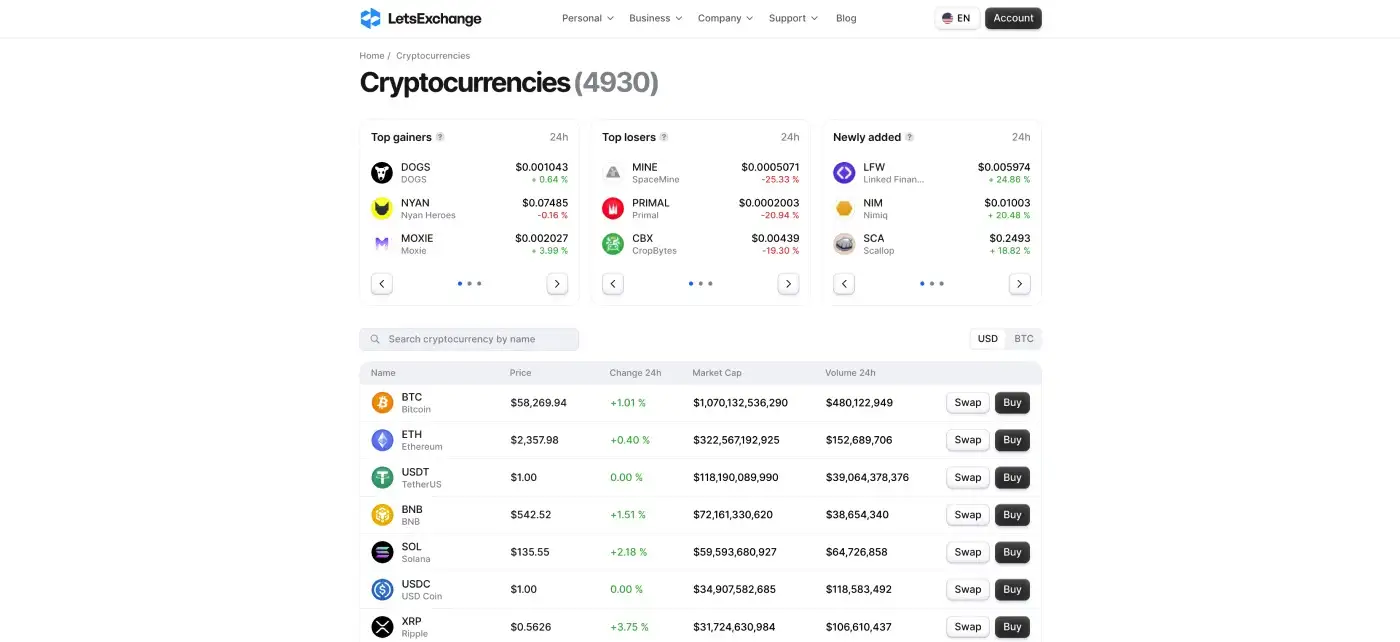Image resolution: width=1400 pixels, height=642 pixels.
Task: Click the Bitcoin coin icon
Action: [x=382, y=403]
